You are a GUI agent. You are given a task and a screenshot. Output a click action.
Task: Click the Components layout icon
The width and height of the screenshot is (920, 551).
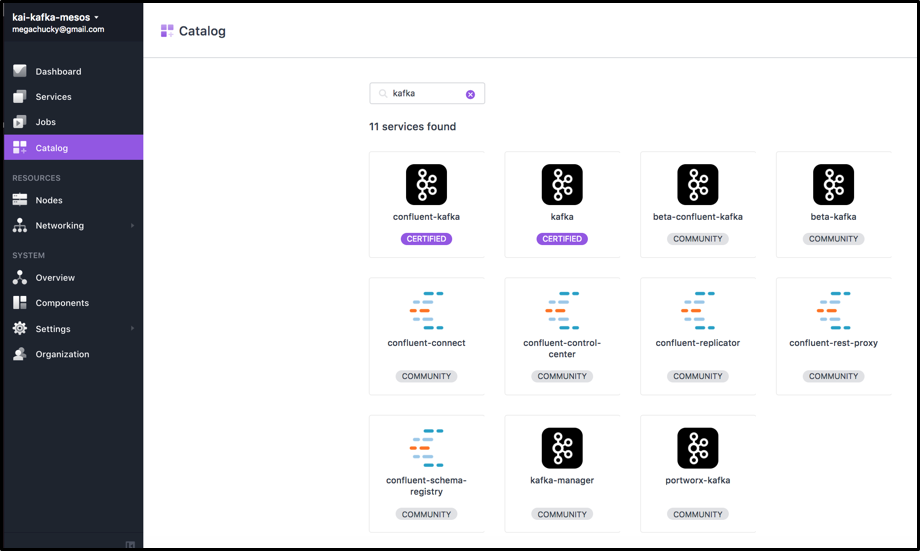pos(20,303)
